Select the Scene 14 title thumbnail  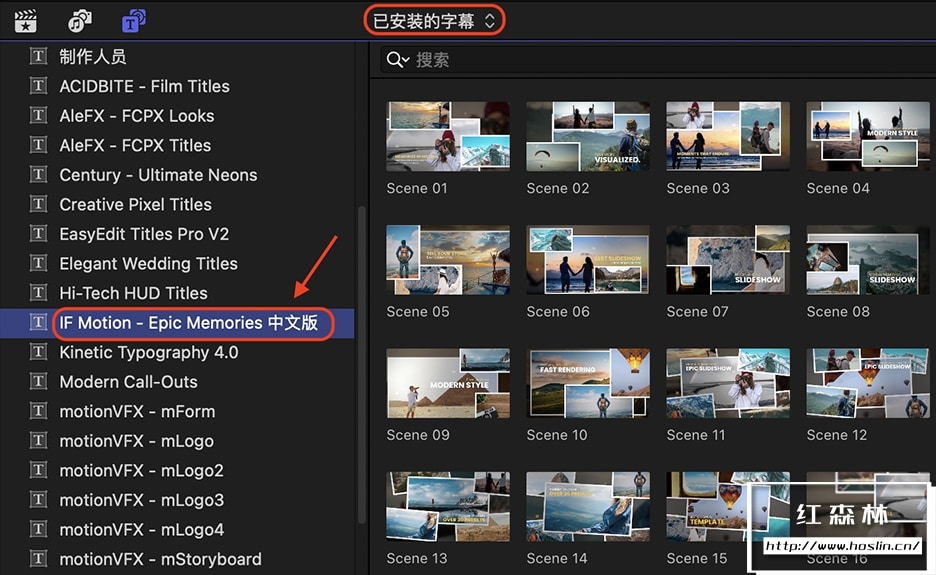click(588, 507)
